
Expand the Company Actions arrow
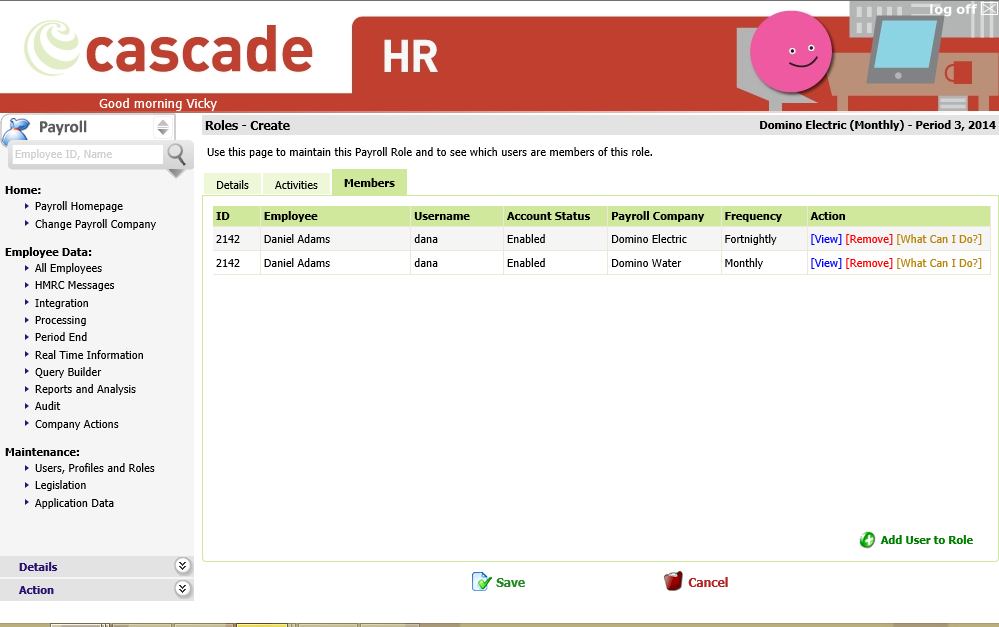pos(27,423)
